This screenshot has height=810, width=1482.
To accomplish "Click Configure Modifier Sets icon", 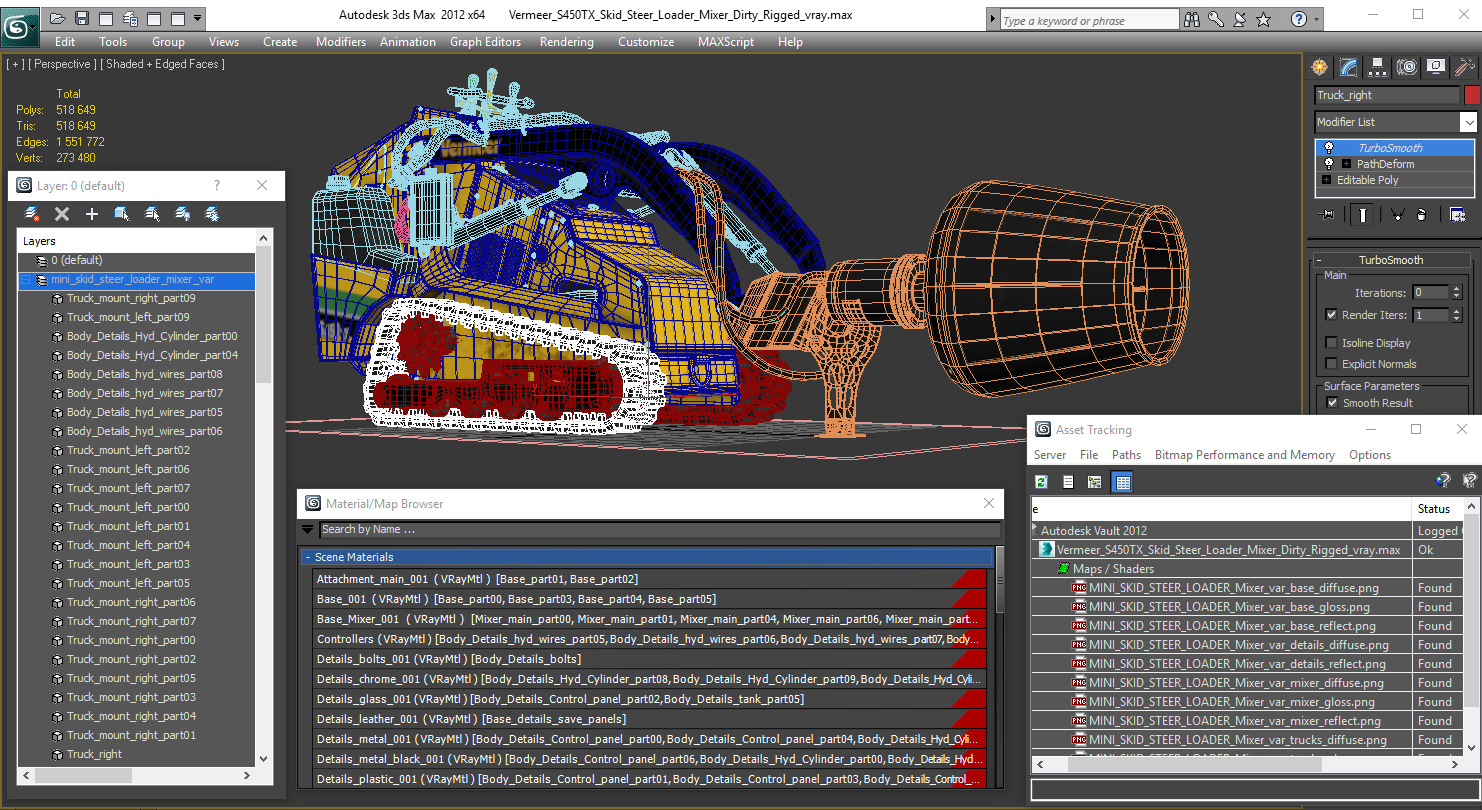I will tap(1457, 214).
